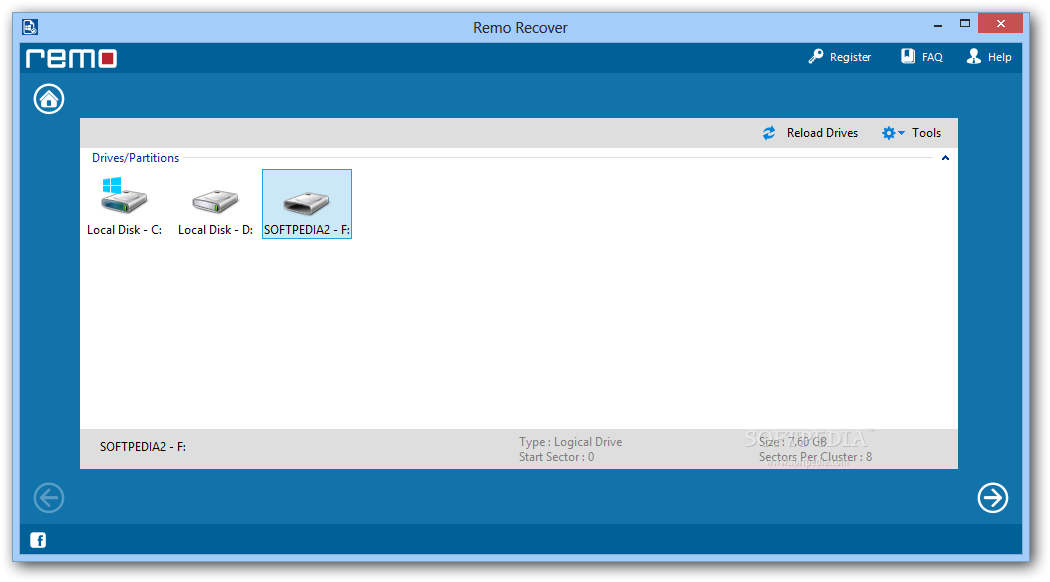
Task: Click the 'Local Disk - D:' label
Action: pos(216,230)
